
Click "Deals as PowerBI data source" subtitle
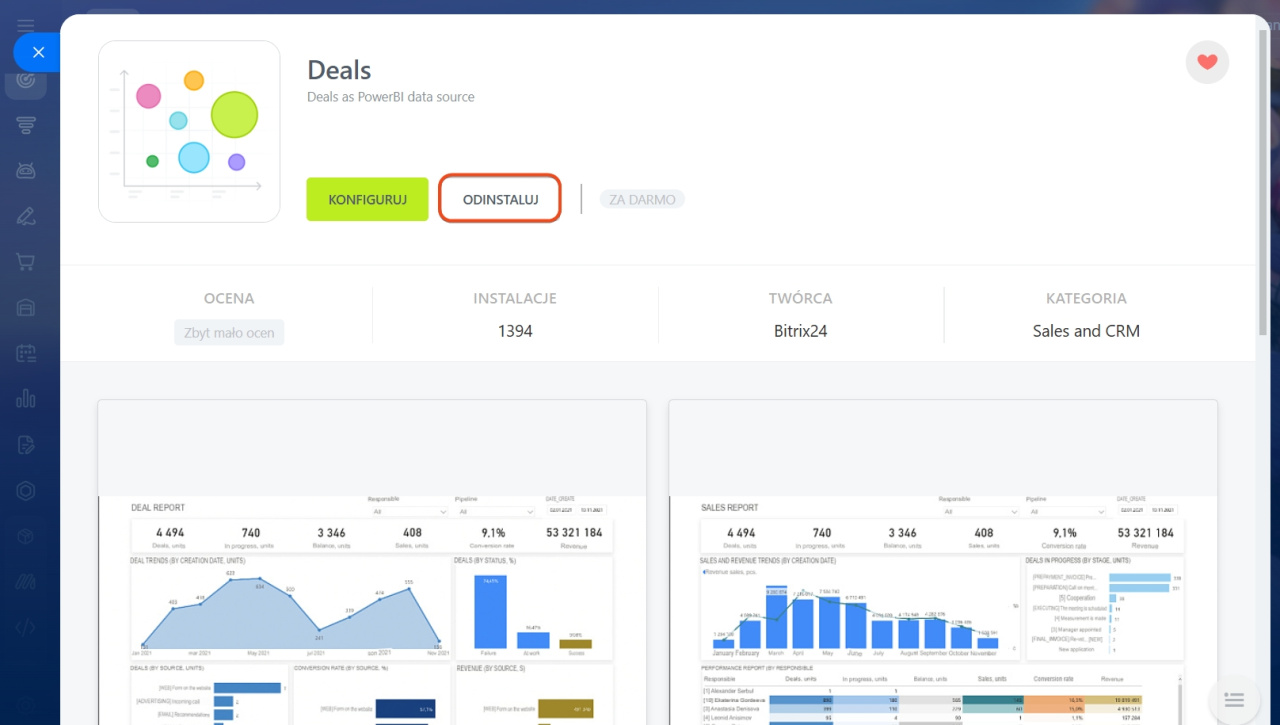pos(391,97)
